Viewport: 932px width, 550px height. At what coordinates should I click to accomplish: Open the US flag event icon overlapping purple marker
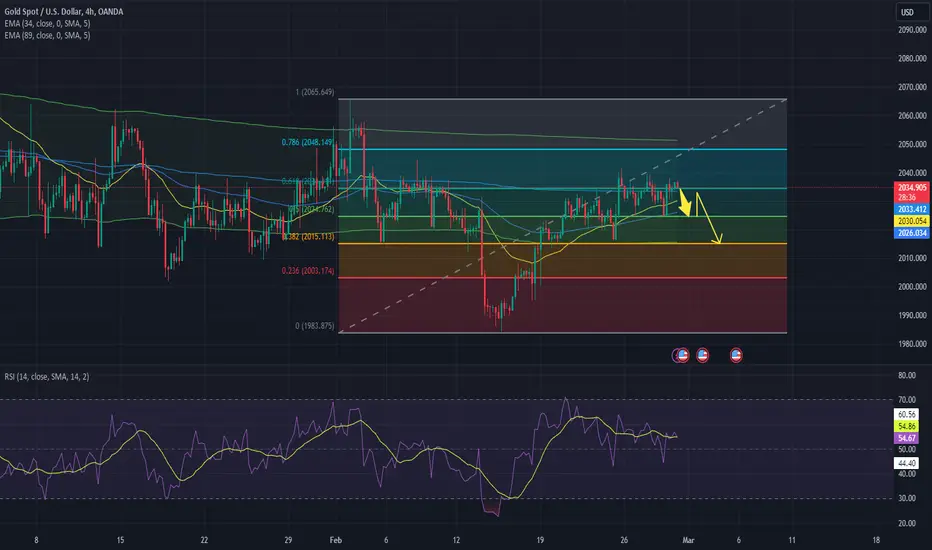683,356
